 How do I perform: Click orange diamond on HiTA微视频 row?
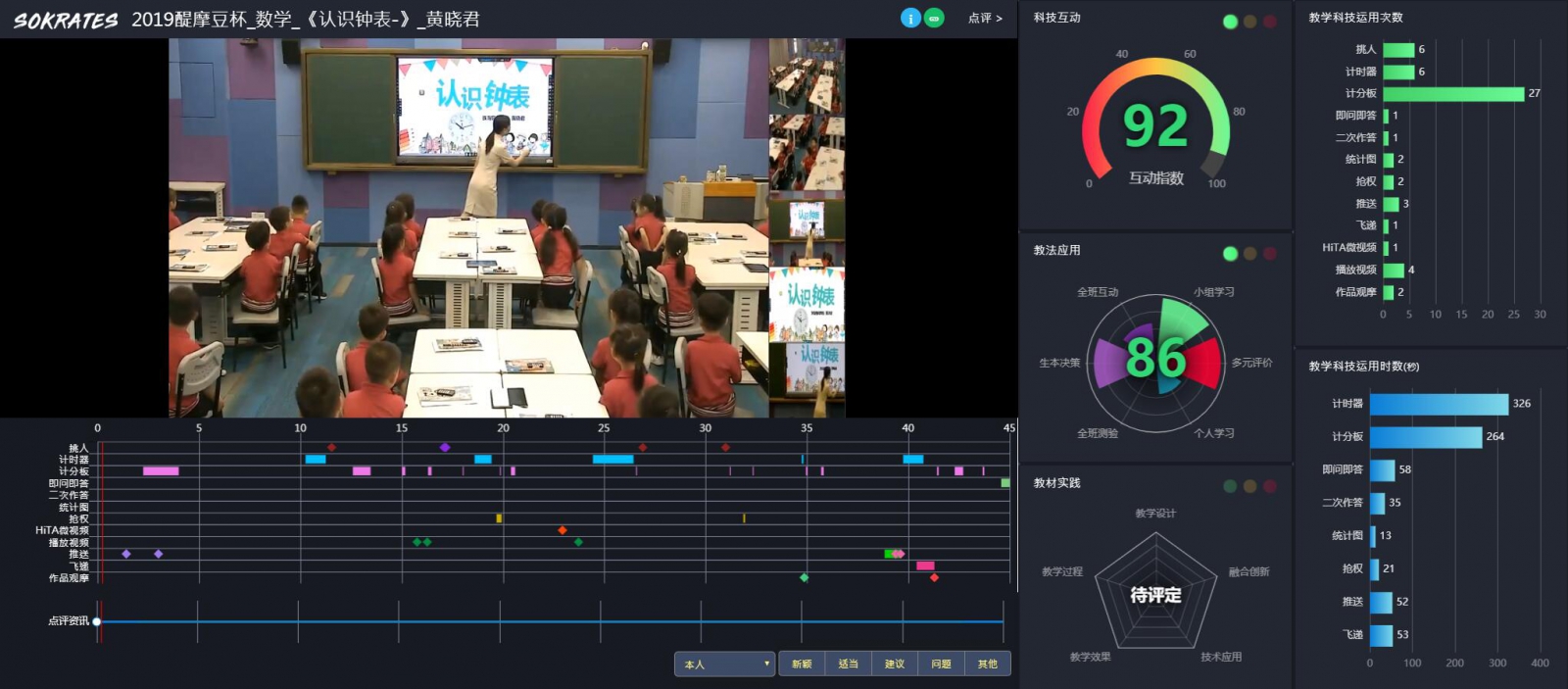pos(563,530)
